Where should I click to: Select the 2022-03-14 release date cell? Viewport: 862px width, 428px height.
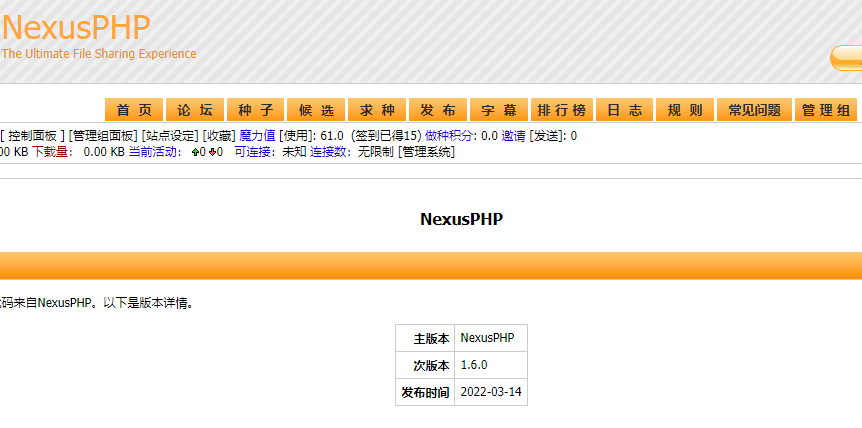(491, 392)
